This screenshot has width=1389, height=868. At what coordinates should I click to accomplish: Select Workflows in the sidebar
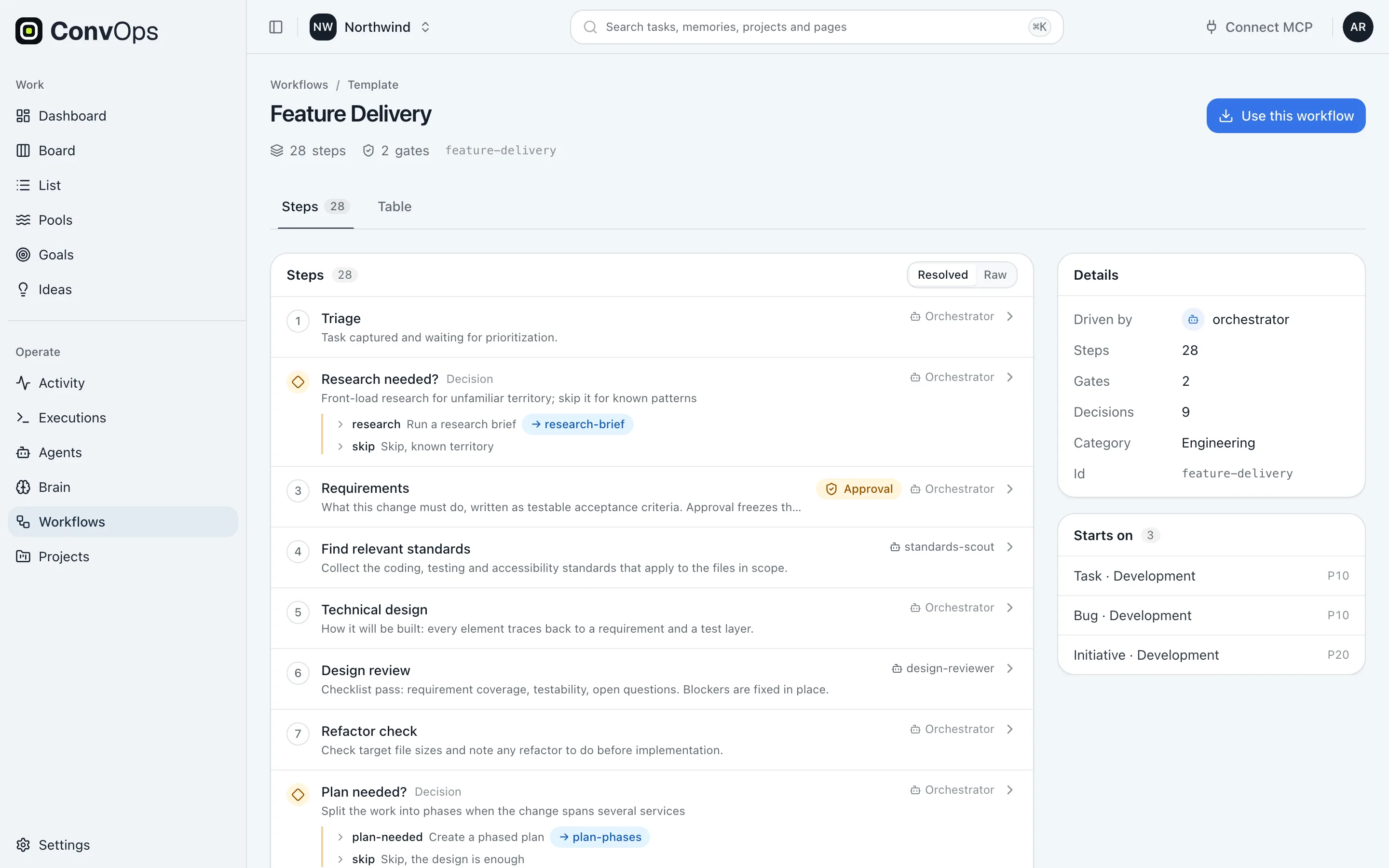(x=123, y=522)
